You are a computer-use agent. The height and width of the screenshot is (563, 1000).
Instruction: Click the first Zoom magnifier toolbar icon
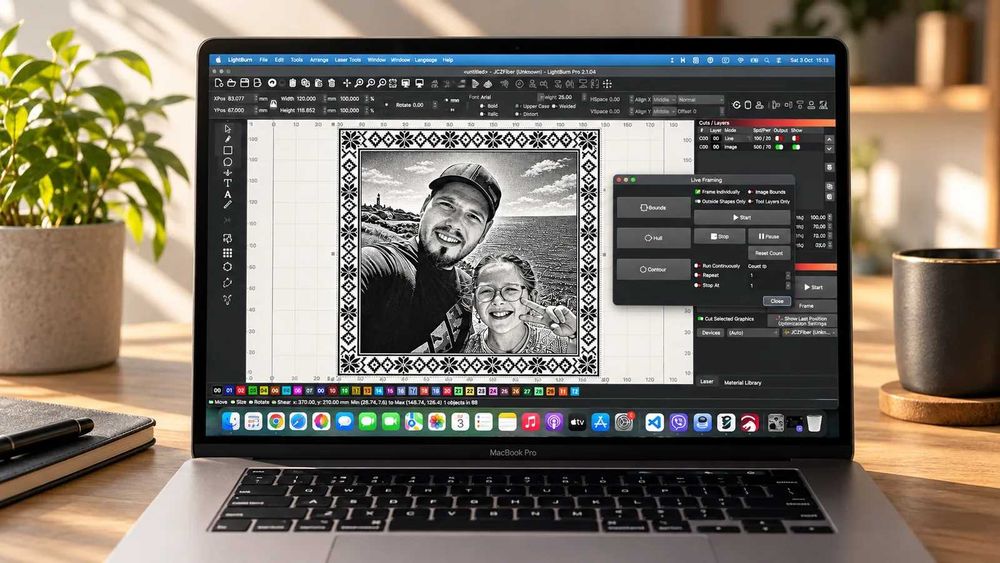(359, 84)
